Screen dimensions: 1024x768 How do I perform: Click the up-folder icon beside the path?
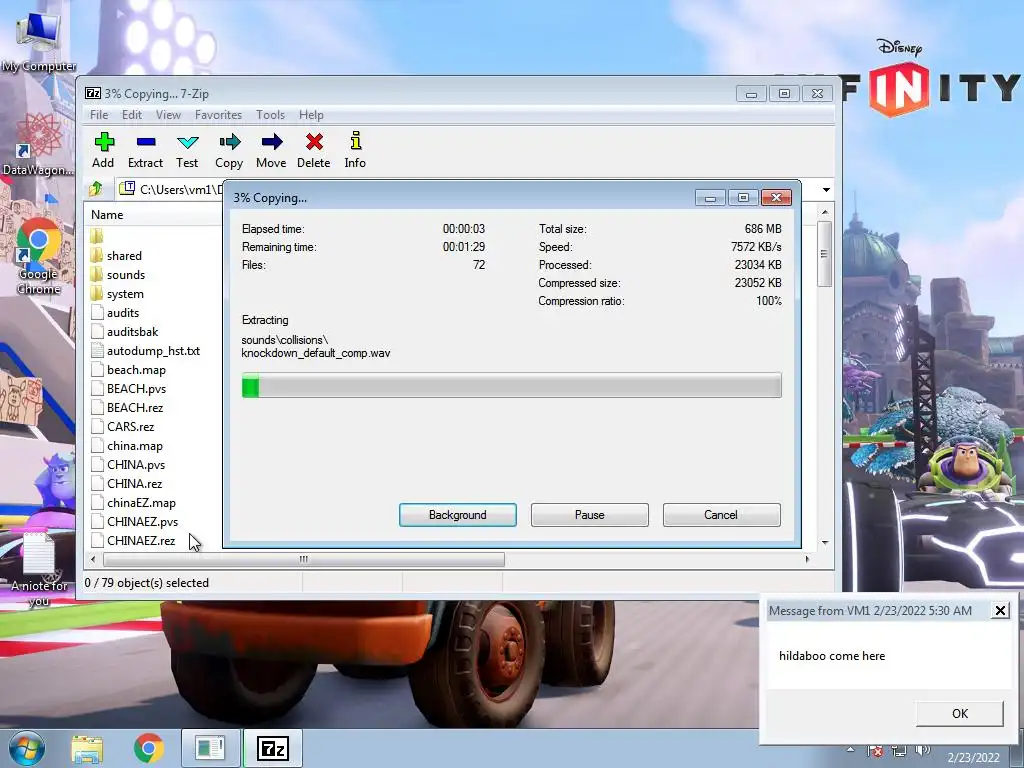click(x=96, y=189)
